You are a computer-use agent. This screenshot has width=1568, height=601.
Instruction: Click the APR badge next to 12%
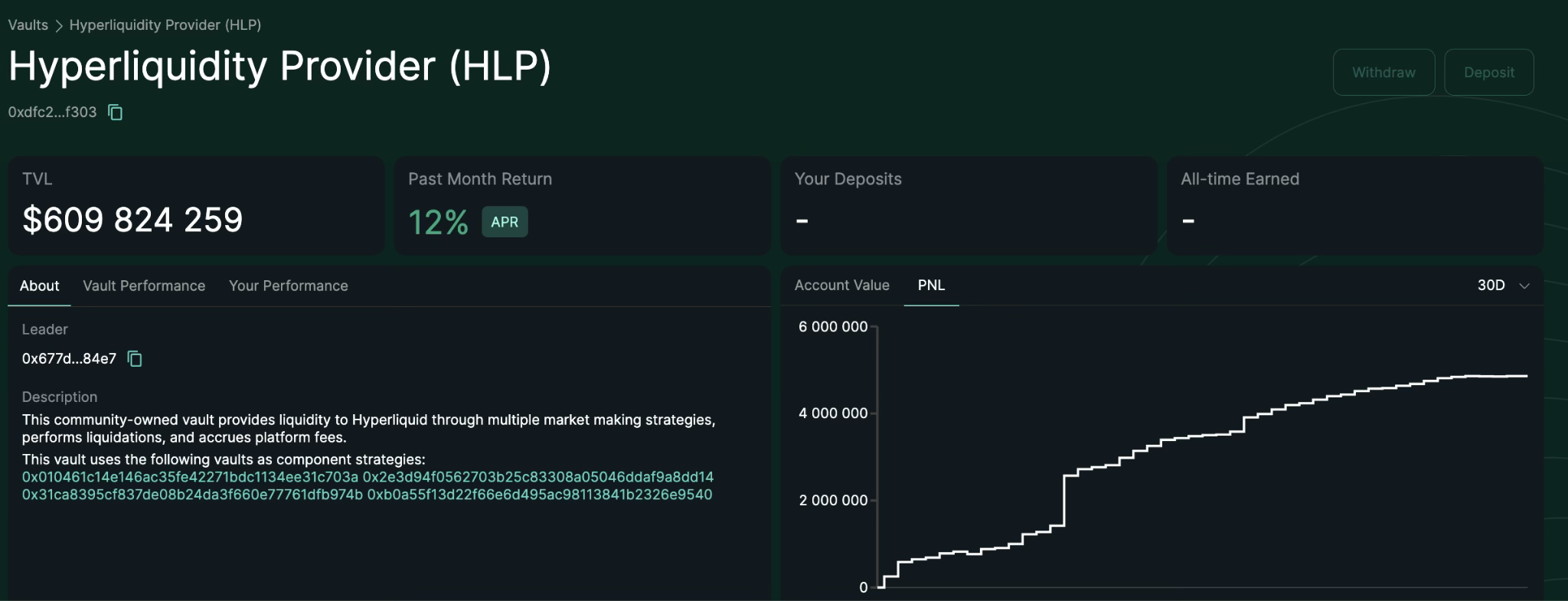(x=505, y=222)
